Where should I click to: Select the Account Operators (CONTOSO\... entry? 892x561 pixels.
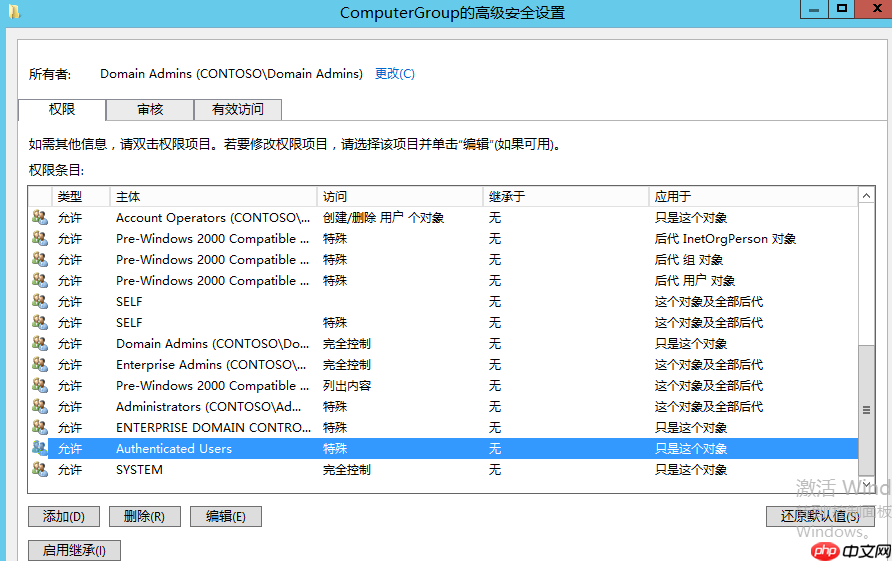[x=213, y=217]
